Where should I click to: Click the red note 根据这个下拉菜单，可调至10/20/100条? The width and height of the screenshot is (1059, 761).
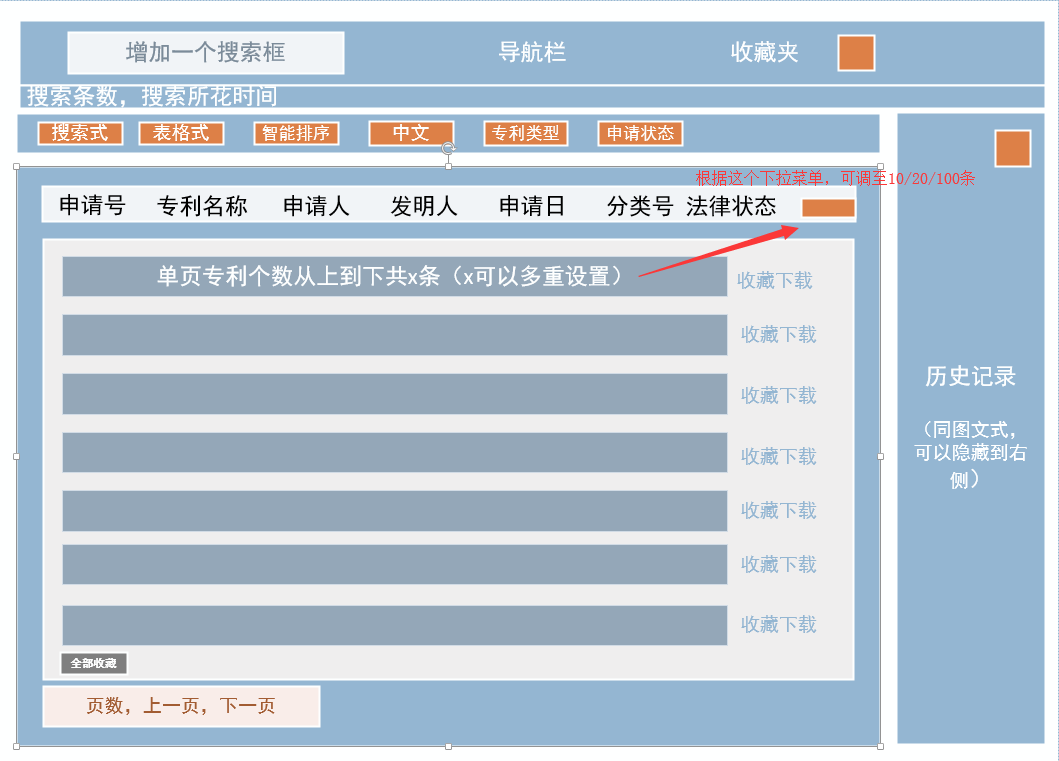(835, 178)
